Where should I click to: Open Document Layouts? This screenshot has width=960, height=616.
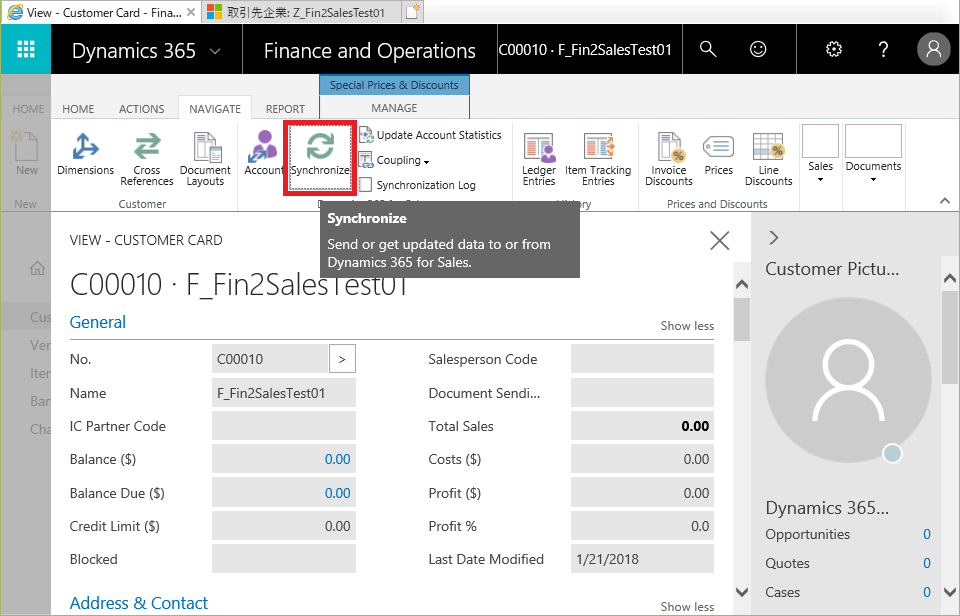[x=205, y=159]
